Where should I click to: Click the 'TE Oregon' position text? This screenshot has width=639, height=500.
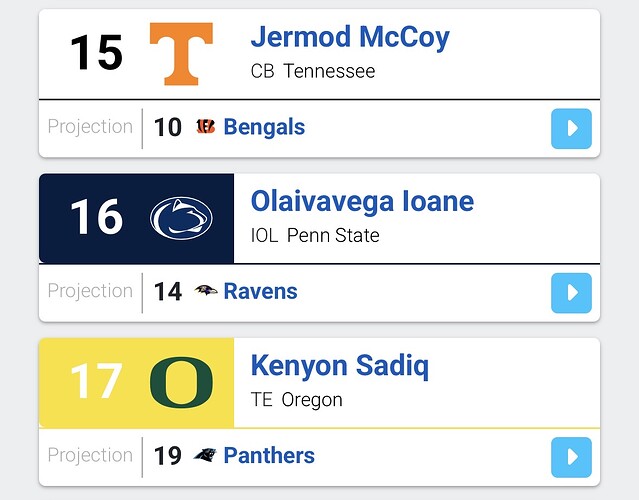[x=296, y=400]
